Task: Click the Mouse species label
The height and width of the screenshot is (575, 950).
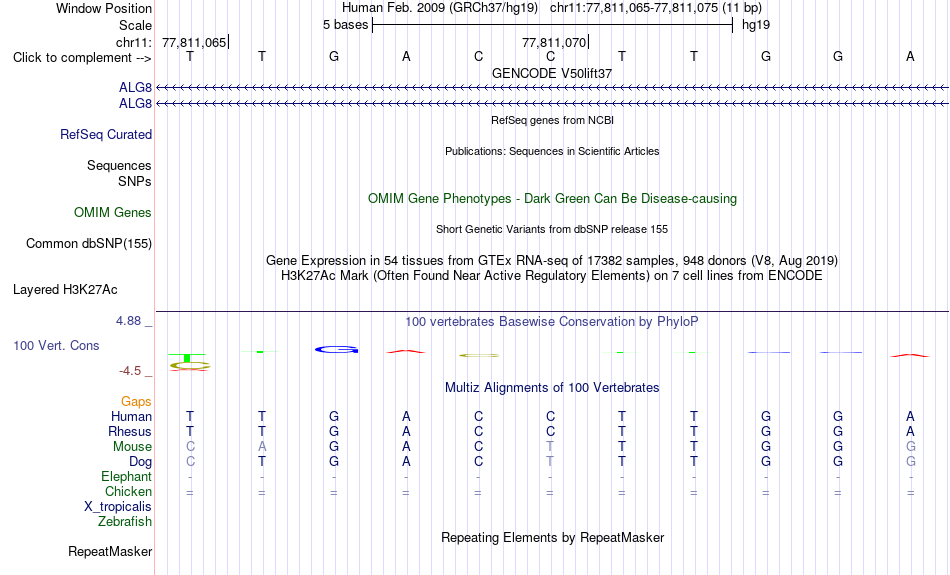Action: pyautogui.click(x=132, y=447)
